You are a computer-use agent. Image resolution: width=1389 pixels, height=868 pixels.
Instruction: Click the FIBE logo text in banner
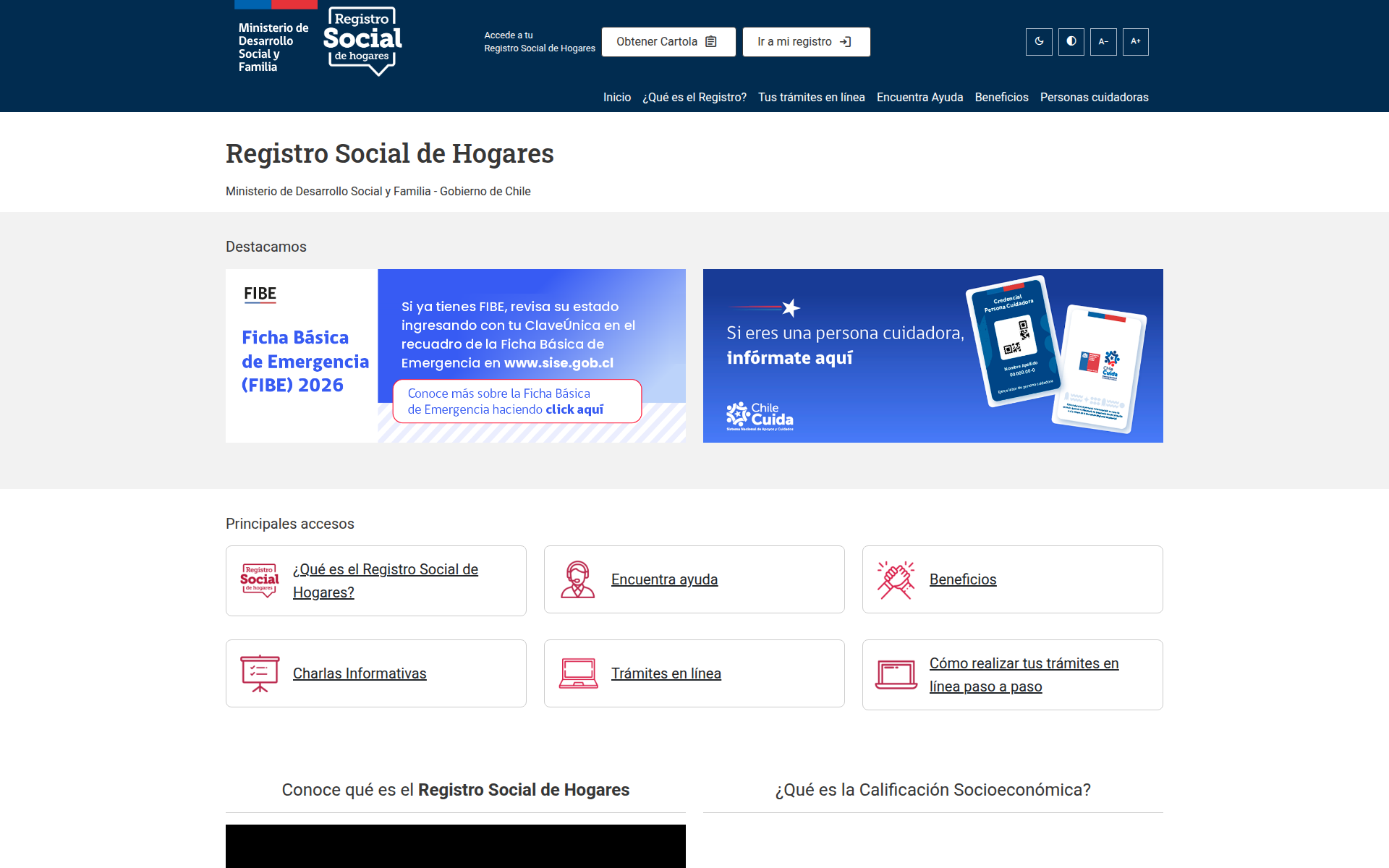pos(260,294)
